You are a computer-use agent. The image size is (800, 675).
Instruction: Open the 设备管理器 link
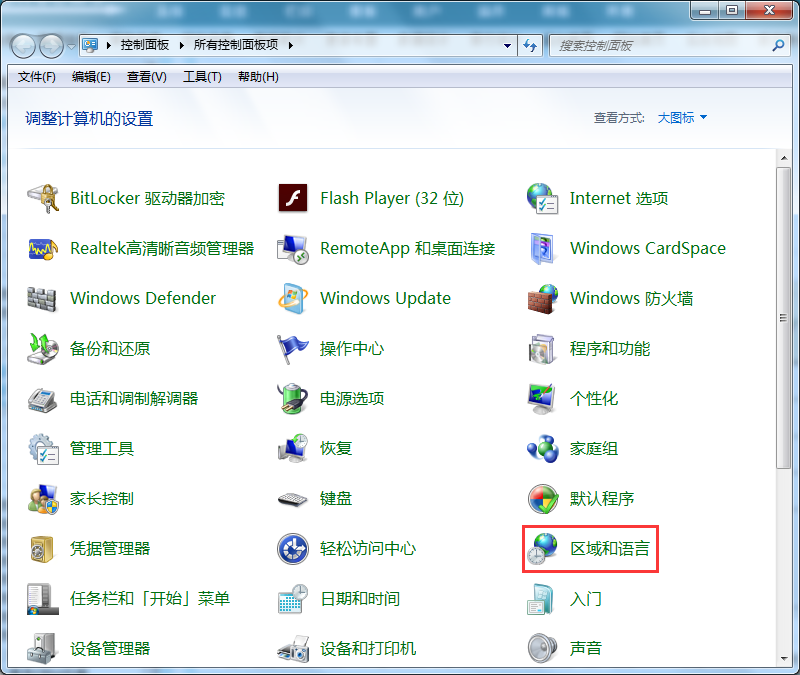110,648
